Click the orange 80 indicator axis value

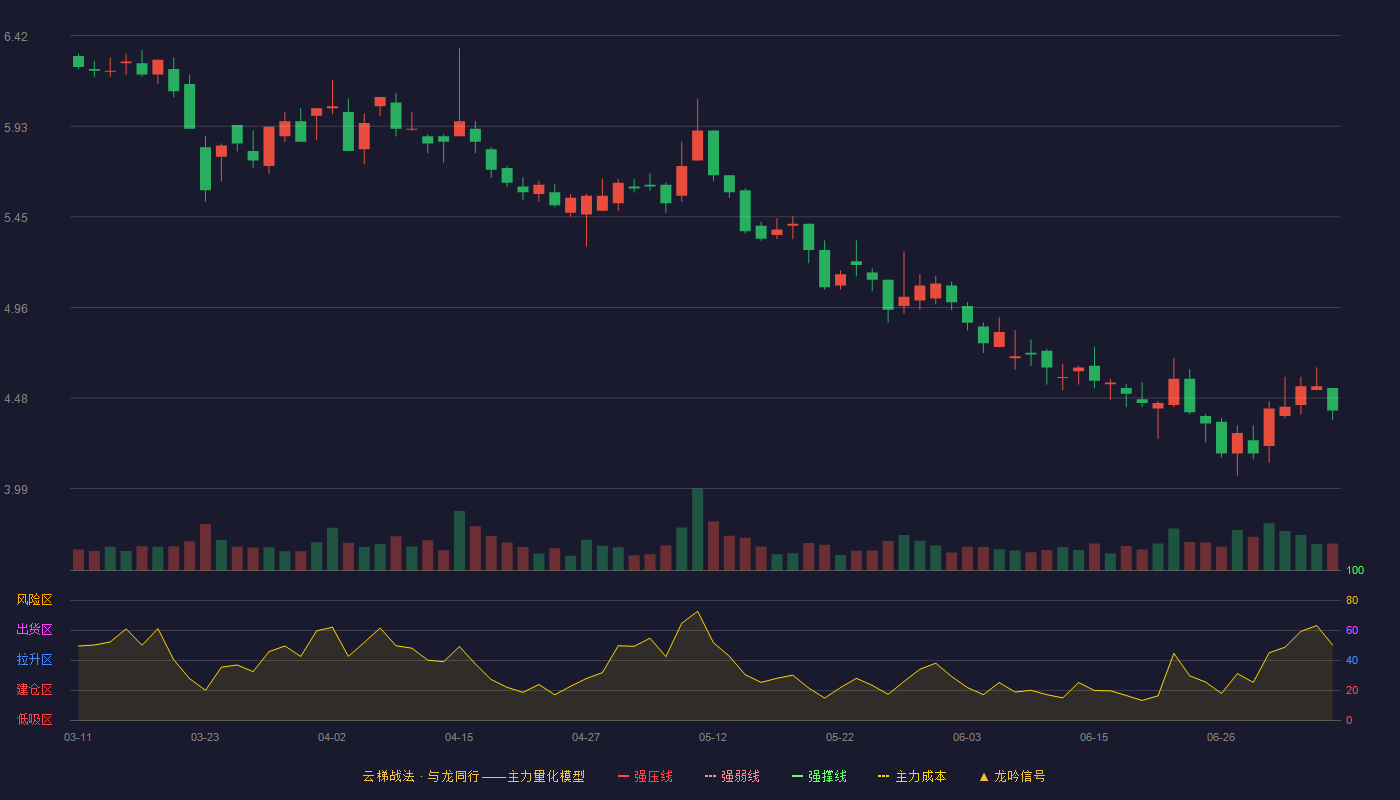click(x=1352, y=600)
